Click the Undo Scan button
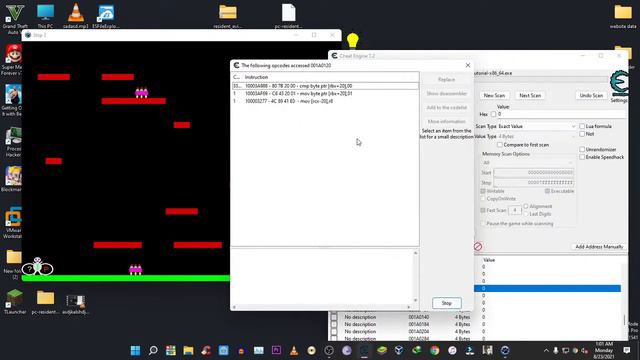This screenshot has height=360, width=640. (591, 95)
